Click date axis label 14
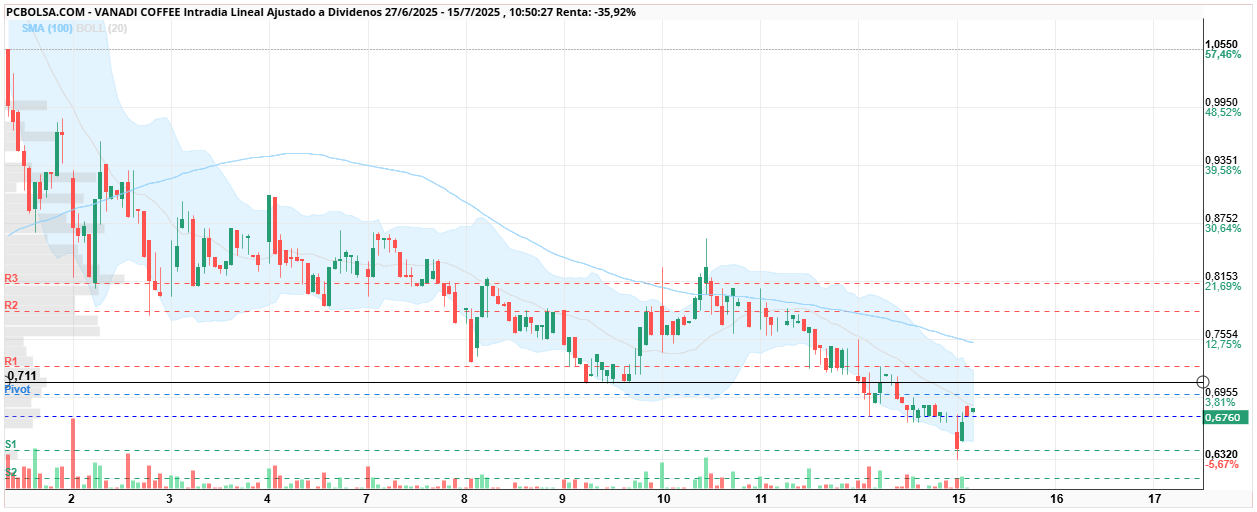Screen dimensions: 1257x512 point(859,498)
